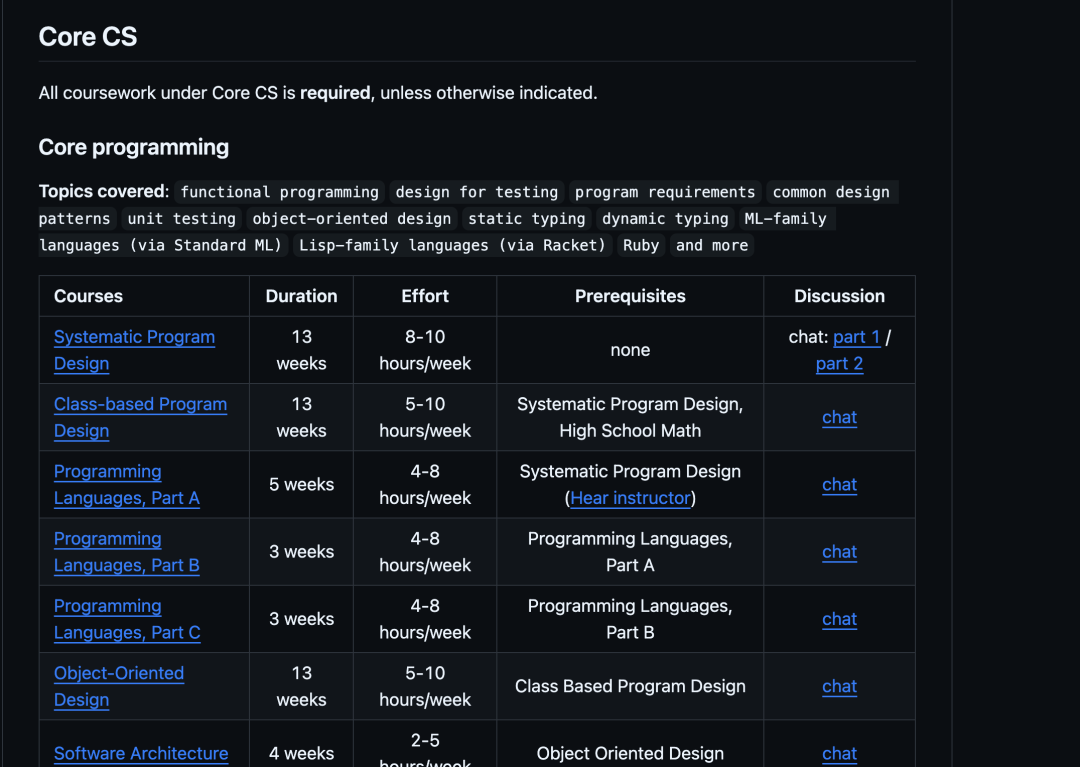Click the Hear instructor link

[630, 498]
